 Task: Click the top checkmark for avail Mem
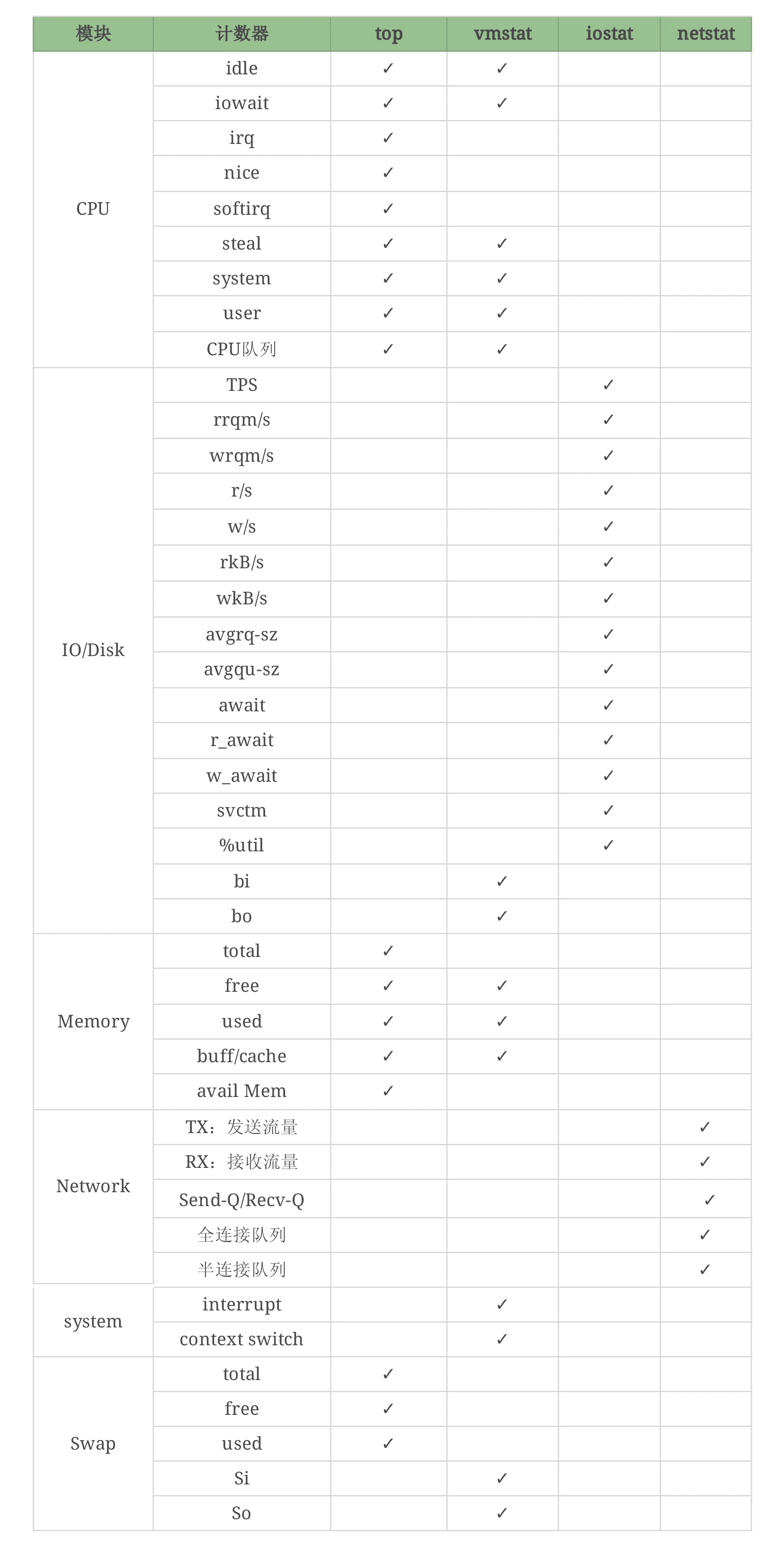click(388, 1090)
